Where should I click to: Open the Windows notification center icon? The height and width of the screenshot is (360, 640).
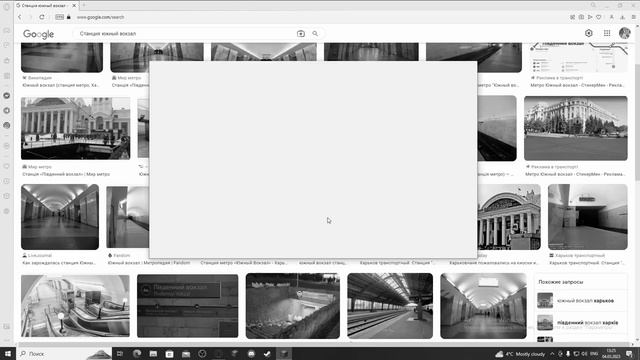pos(629,353)
